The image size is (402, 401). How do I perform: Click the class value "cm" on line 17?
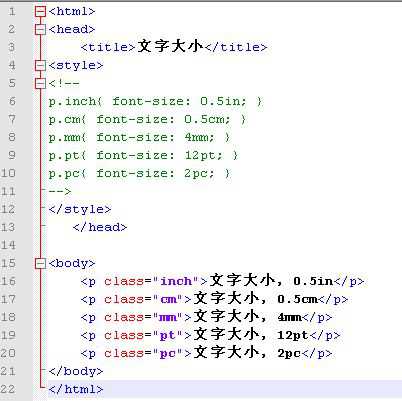point(168,299)
